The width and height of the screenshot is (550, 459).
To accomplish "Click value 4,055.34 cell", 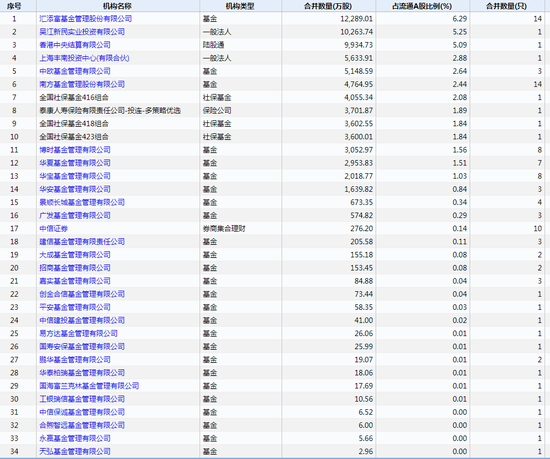I will pyautogui.click(x=358, y=97).
